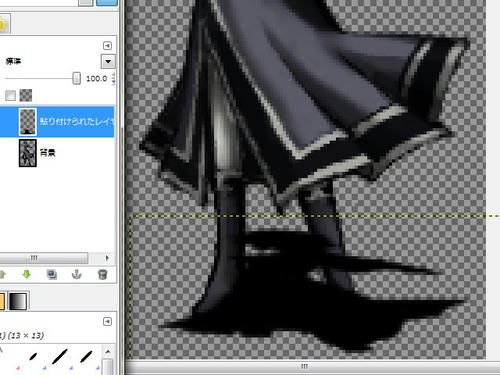Delete the selected layer with trash icon
This screenshot has width=500, height=375.
click(x=102, y=274)
